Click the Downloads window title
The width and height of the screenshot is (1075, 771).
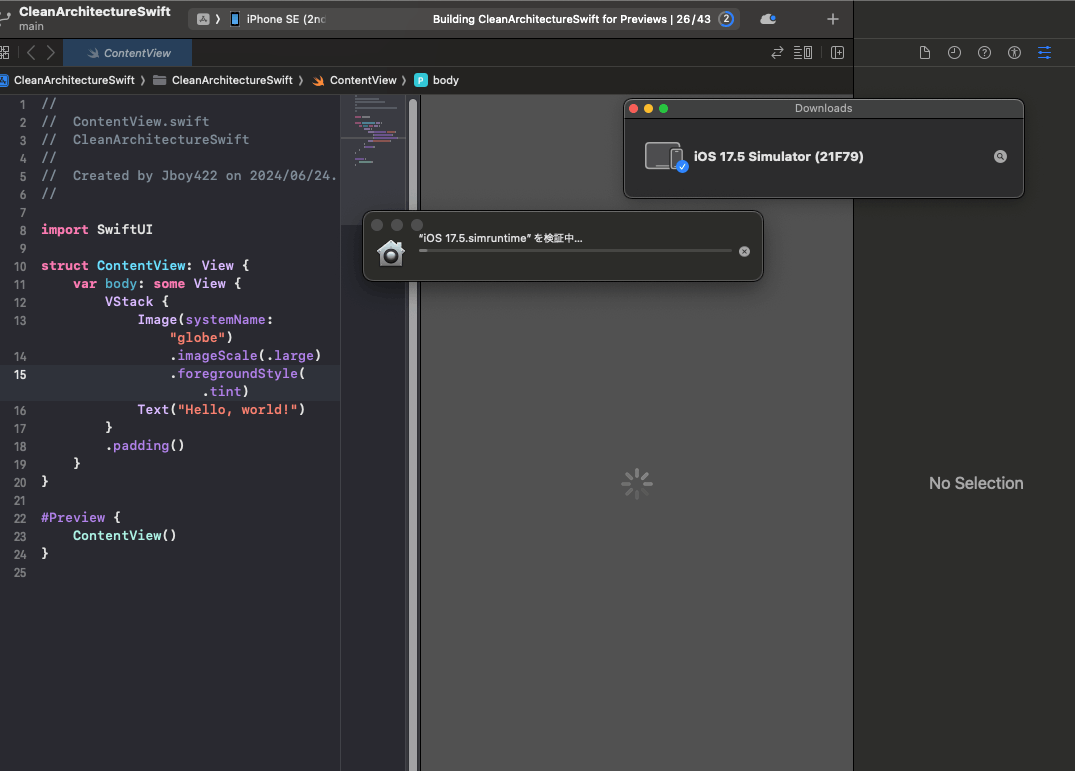click(823, 108)
